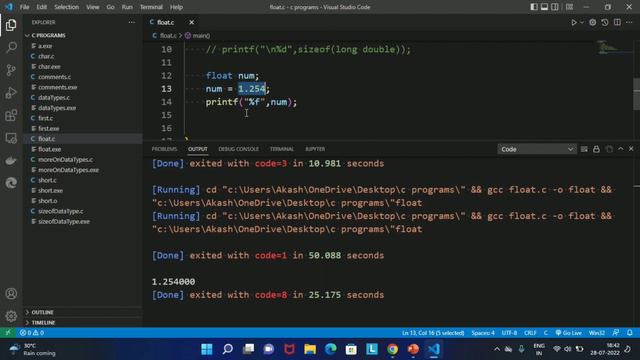Open the Docker view in activity bar
Viewport: 640px width, 360px height.
11,160
